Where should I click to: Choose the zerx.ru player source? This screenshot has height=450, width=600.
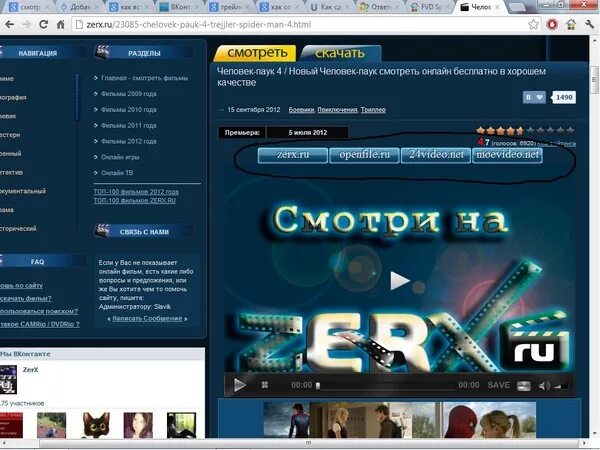tap(293, 155)
